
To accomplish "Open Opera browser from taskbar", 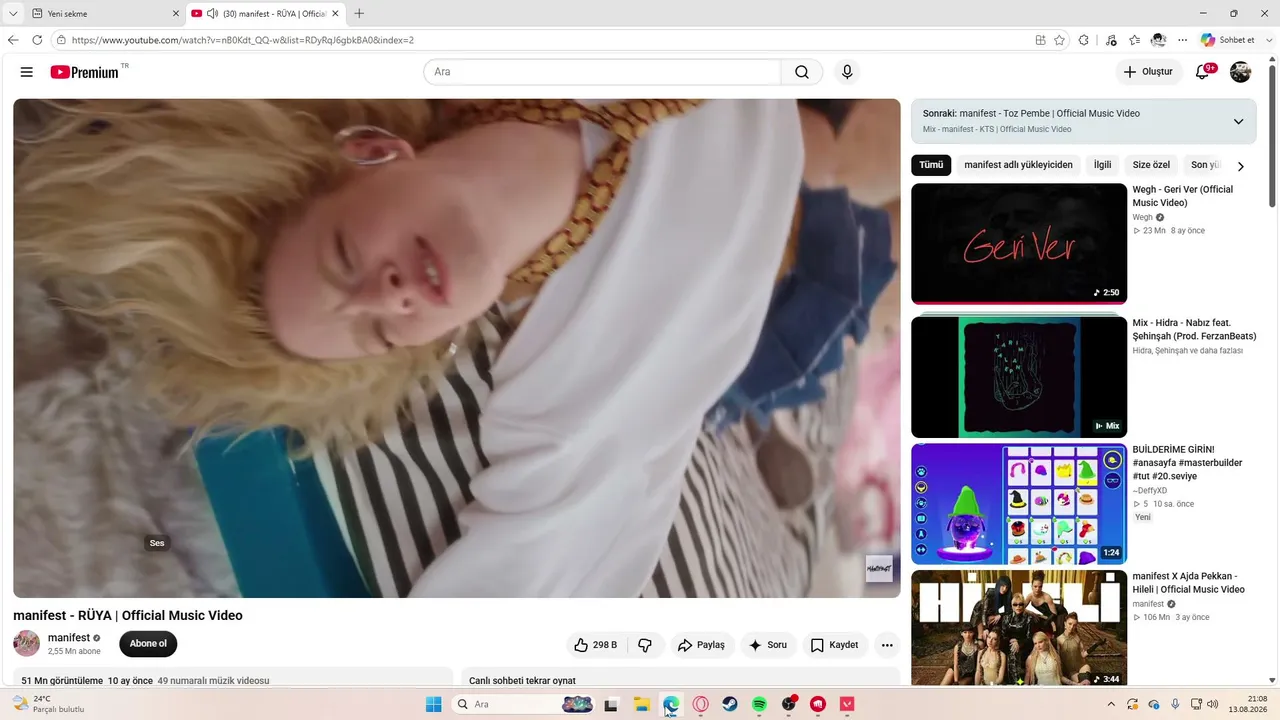I will pyautogui.click(x=700, y=704).
